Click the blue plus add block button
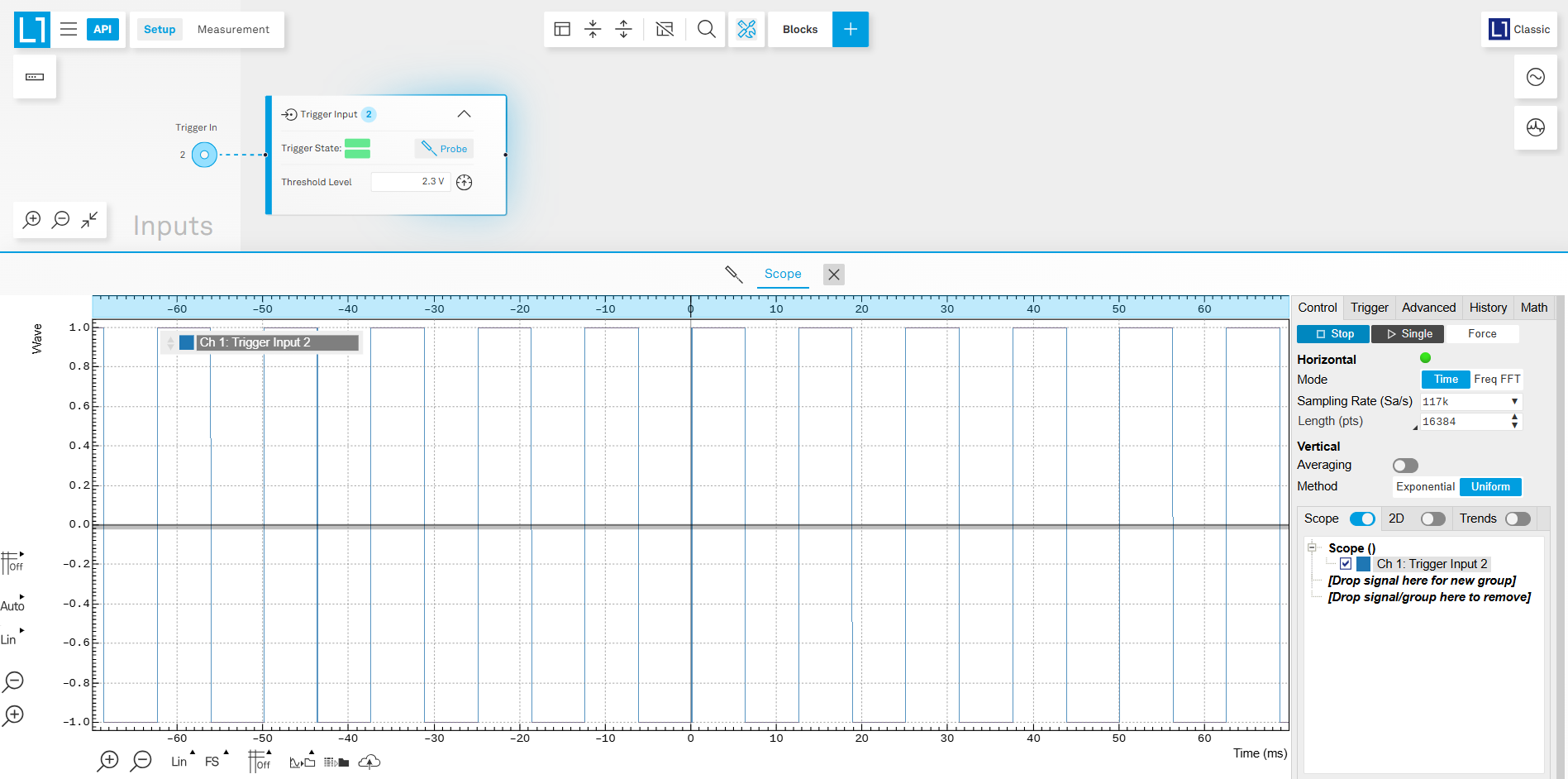Screen dimensions: 1568x779 850,30
